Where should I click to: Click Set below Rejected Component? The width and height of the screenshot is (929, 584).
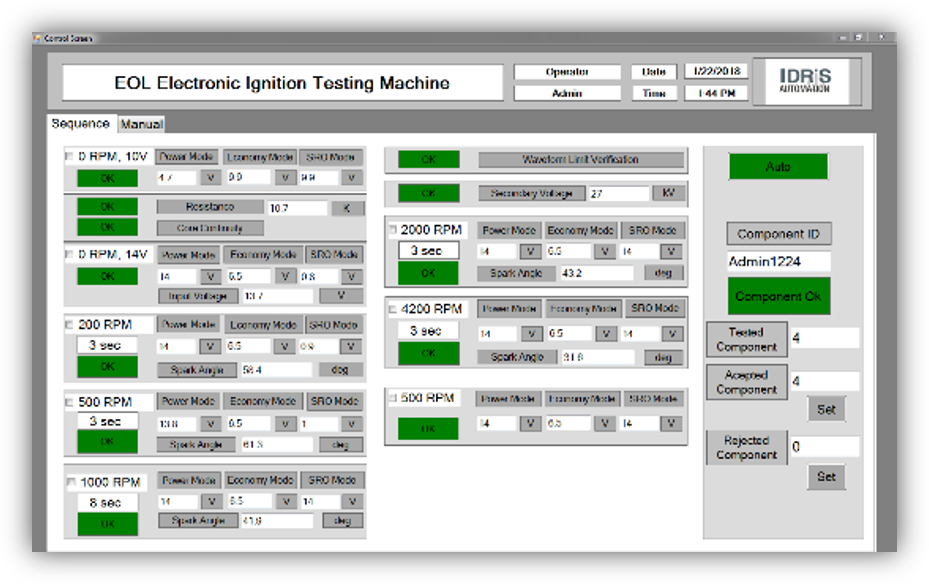tap(826, 477)
